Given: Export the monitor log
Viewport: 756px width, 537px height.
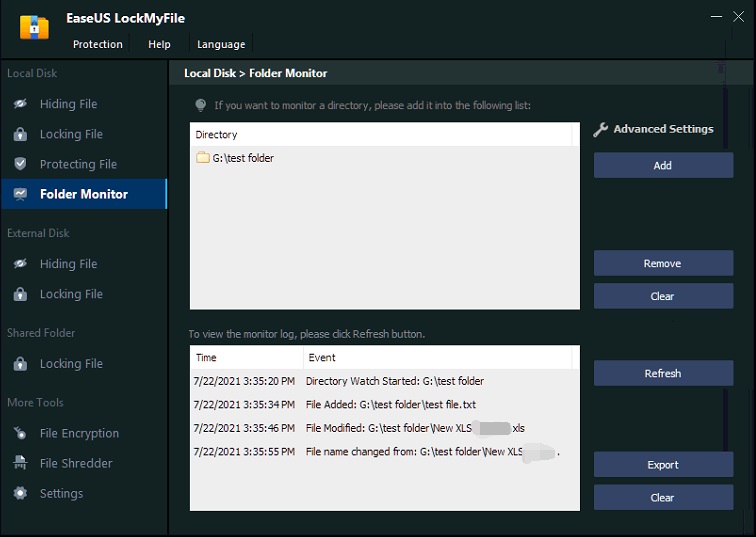Looking at the screenshot, I should [x=663, y=465].
